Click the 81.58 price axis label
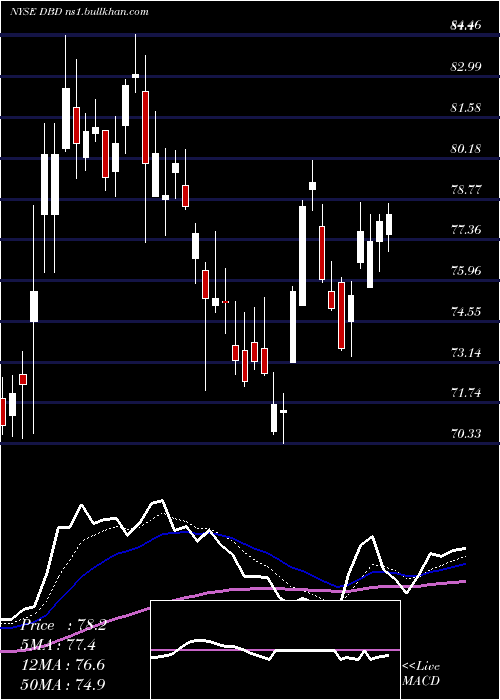This screenshot has width=500, height=700. tap(466, 108)
